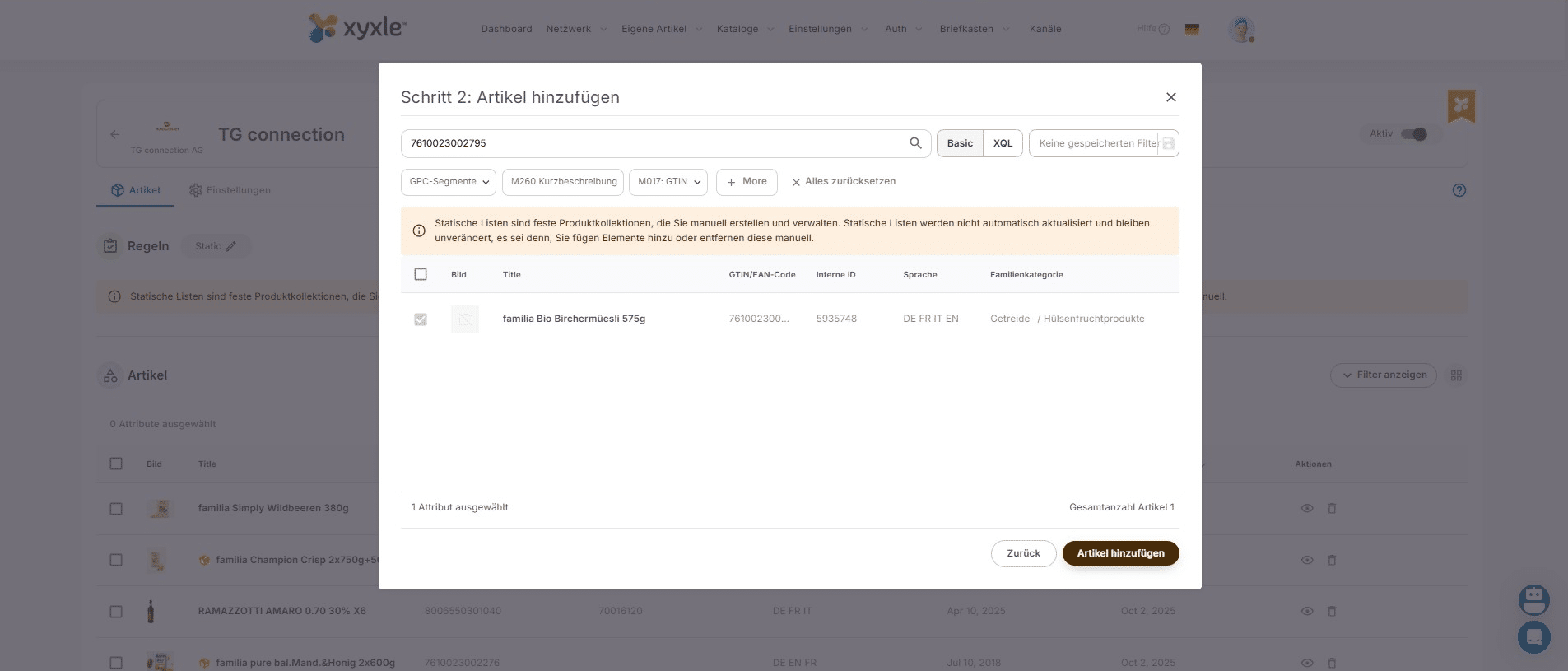Open the robot assistant chat icon
This screenshot has height=671, width=1568.
click(x=1534, y=600)
